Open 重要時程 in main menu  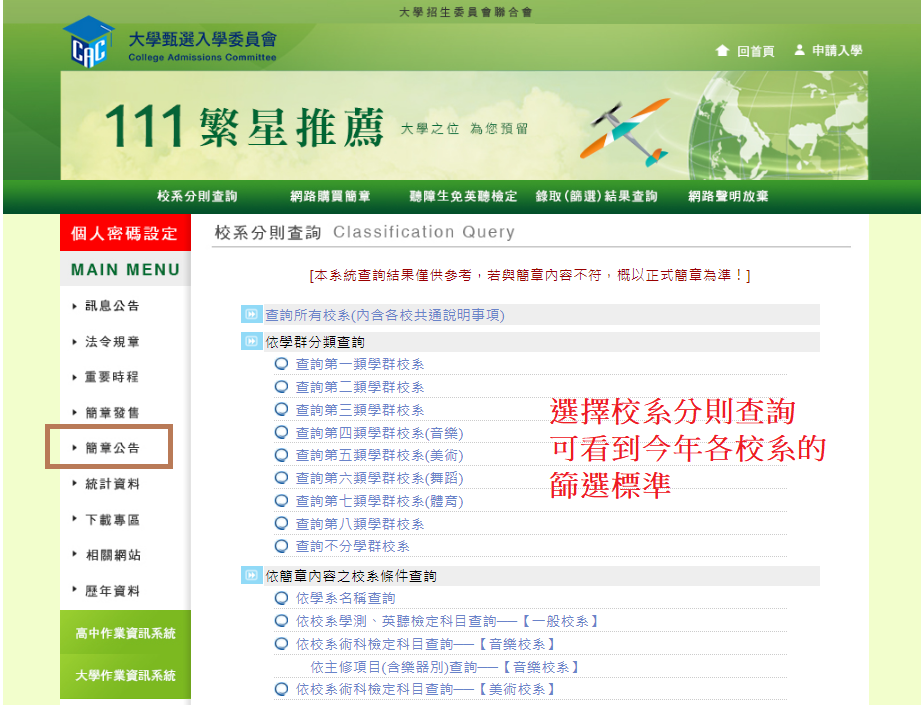click(x=112, y=377)
